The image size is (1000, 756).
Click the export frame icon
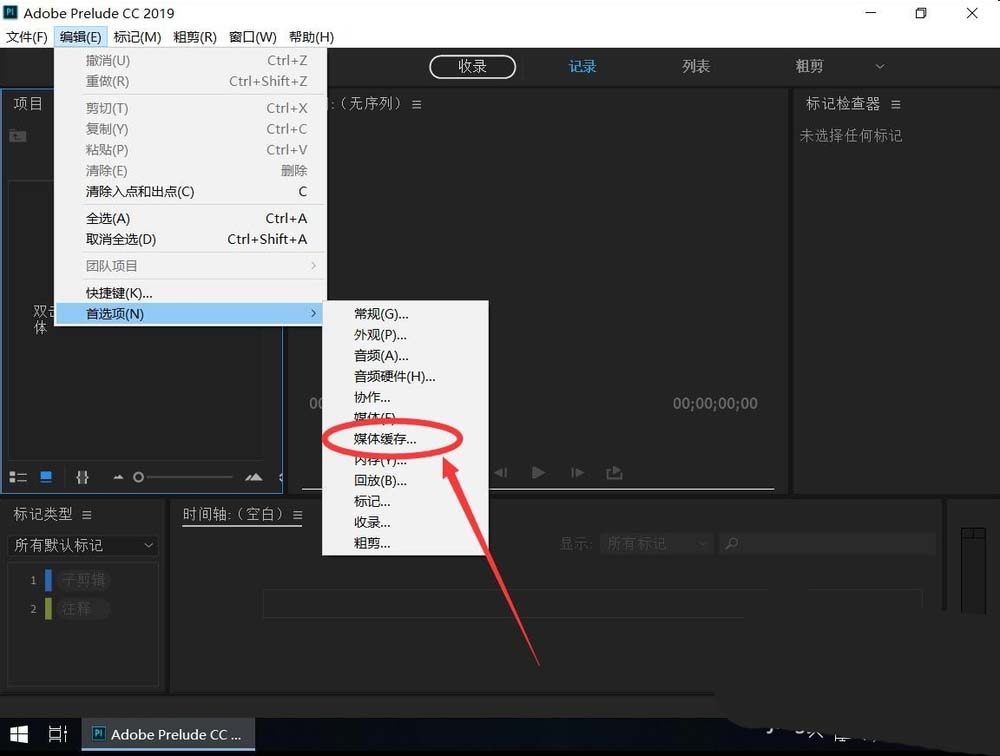tap(614, 473)
